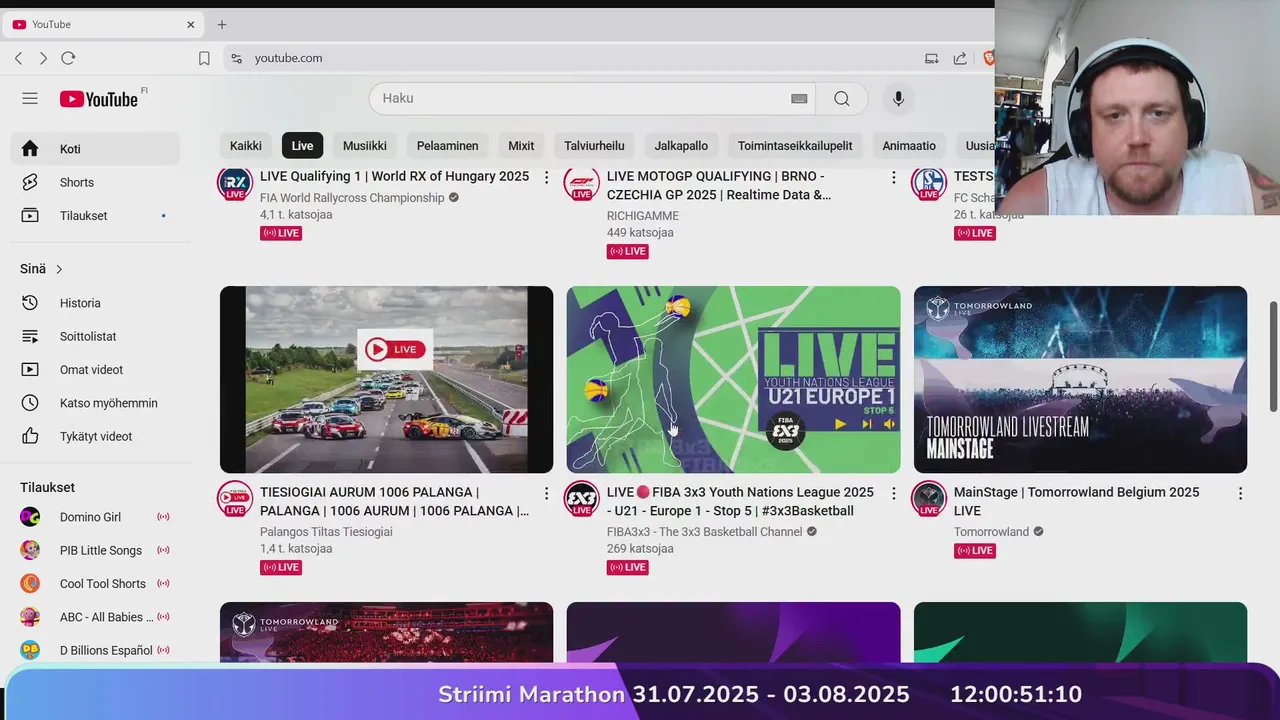Open more options for MainStage Tomorrowland video
1280x720 pixels.
click(x=1240, y=493)
